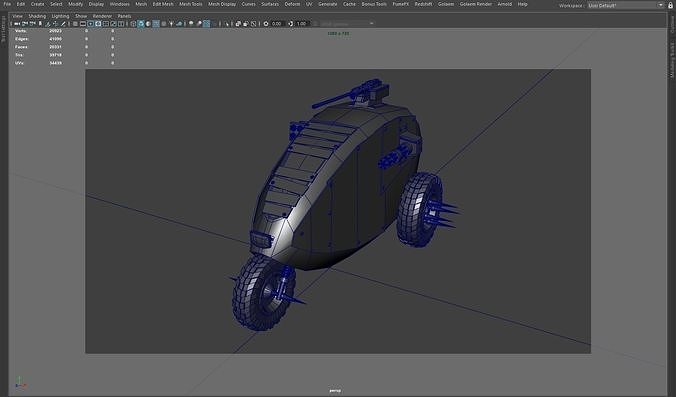Open the panel Renderer menu
This screenshot has width=676, height=397.
click(x=102, y=16)
